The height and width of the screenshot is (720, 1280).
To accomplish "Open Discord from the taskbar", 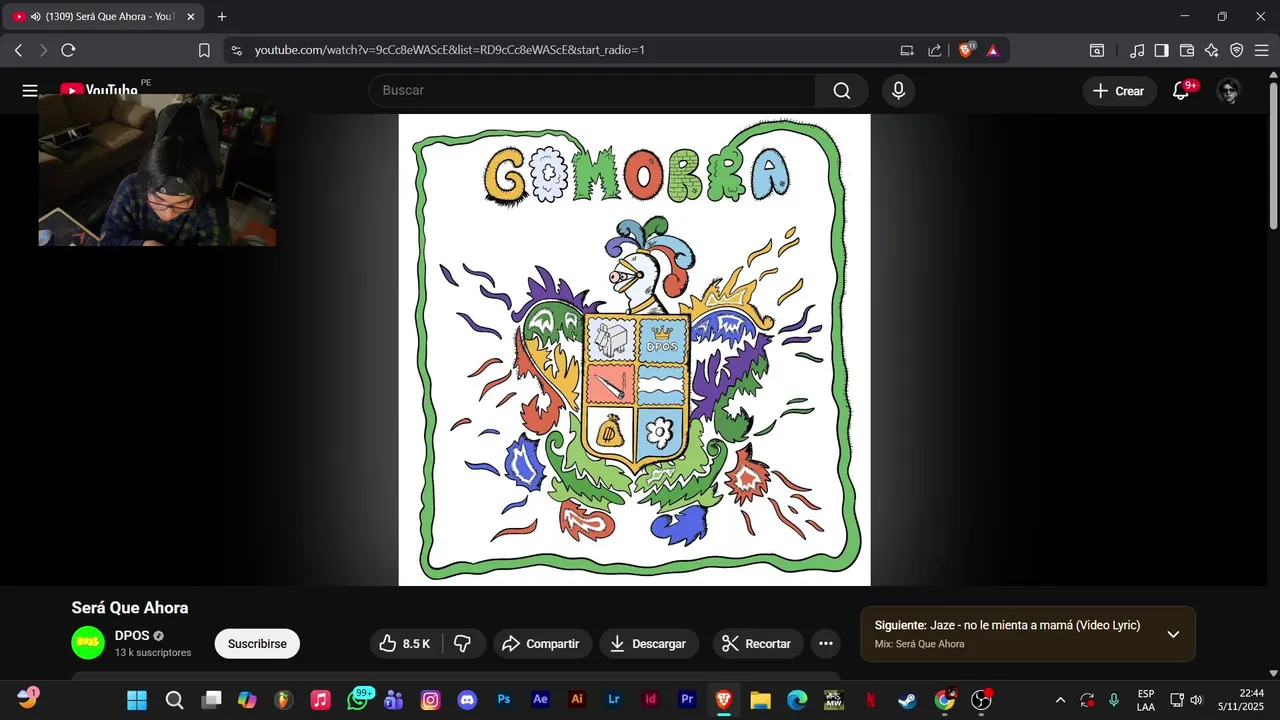I will tap(467, 700).
